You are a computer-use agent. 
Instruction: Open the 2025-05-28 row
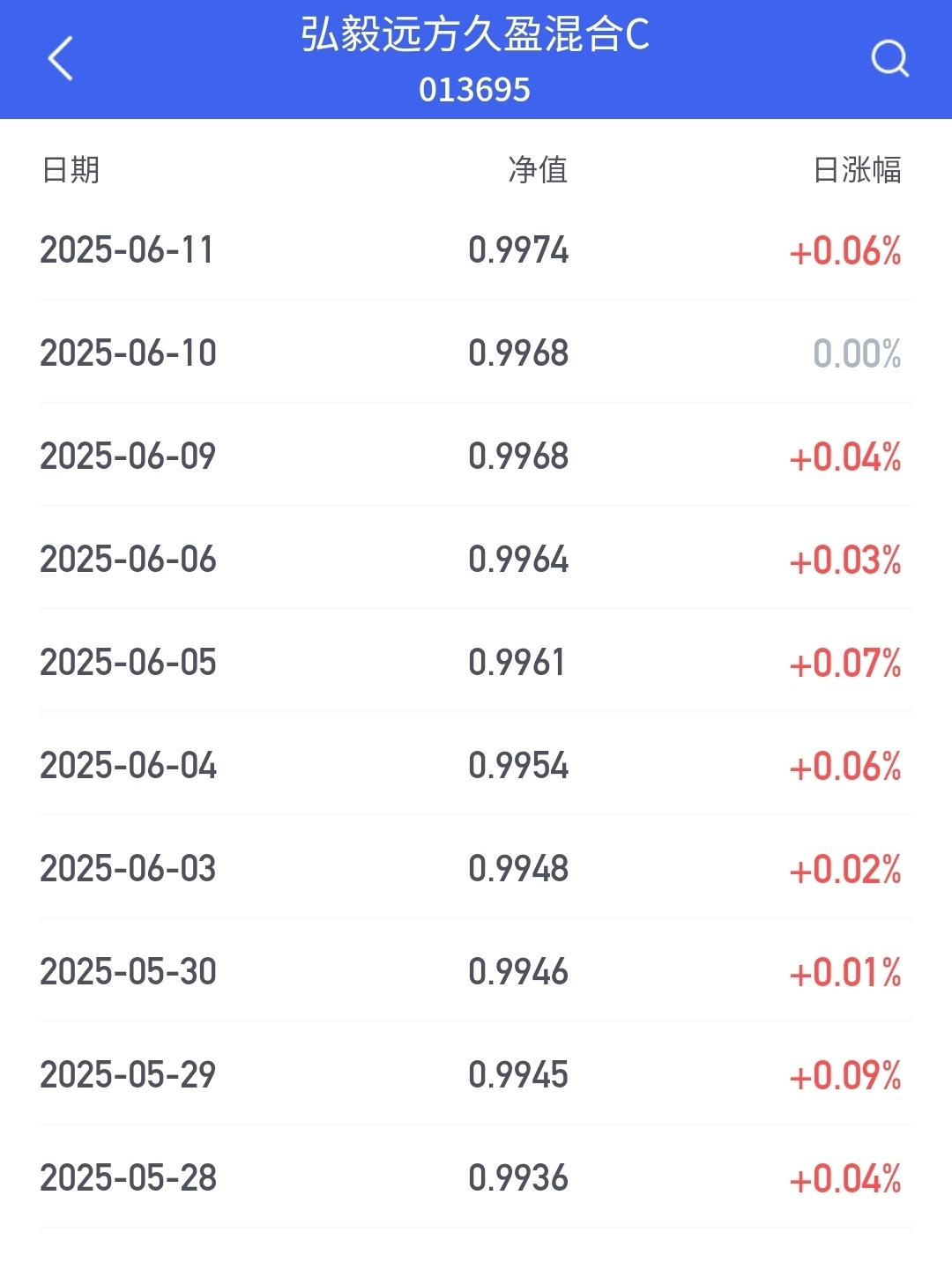pyautogui.click(x=476, y=1178)
